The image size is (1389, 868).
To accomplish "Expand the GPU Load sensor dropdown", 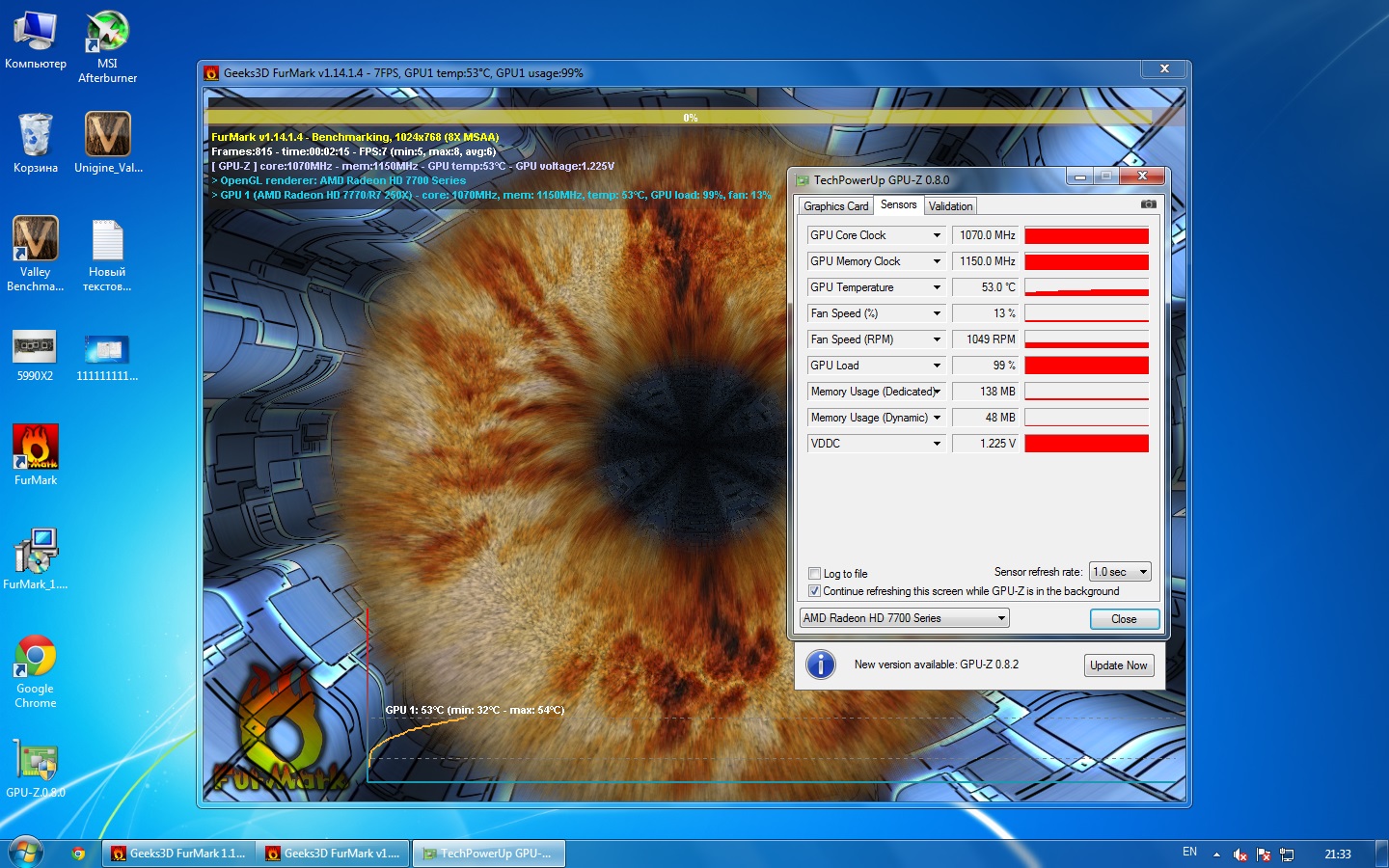I will [937, 366].
